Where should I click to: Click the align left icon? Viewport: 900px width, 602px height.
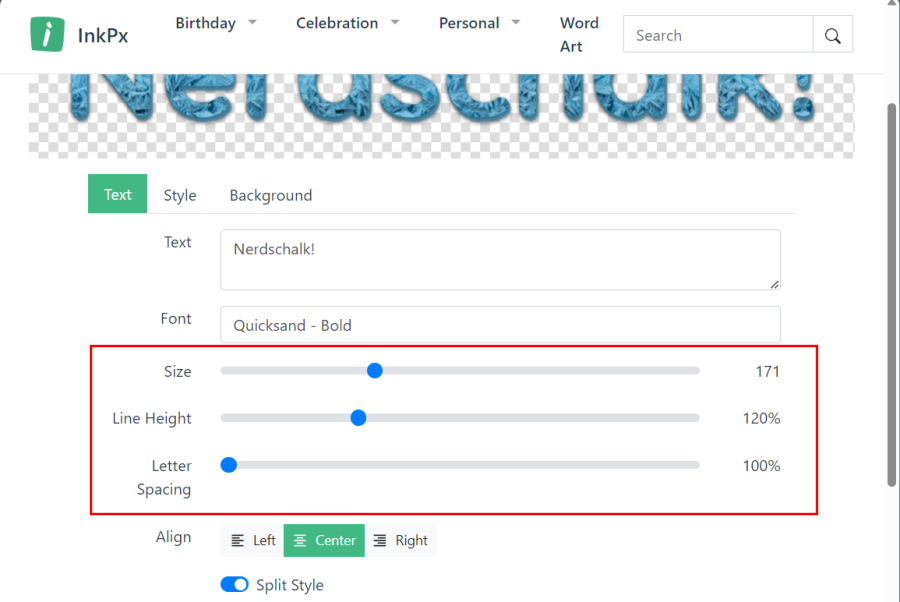238,541
